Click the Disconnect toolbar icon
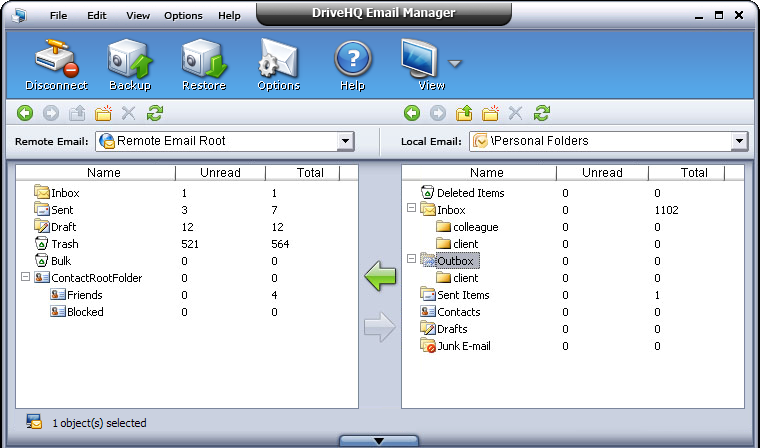Screen dimensions: 760x448 pos(56,62)
